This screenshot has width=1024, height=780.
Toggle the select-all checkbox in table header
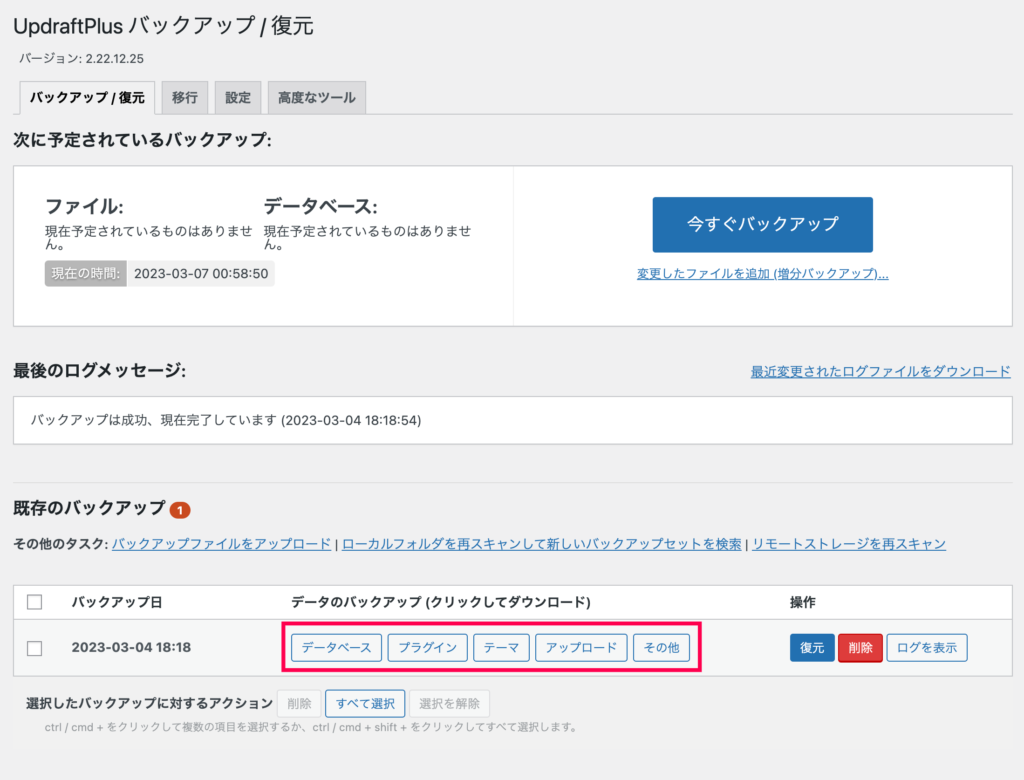tap(35, 602)
